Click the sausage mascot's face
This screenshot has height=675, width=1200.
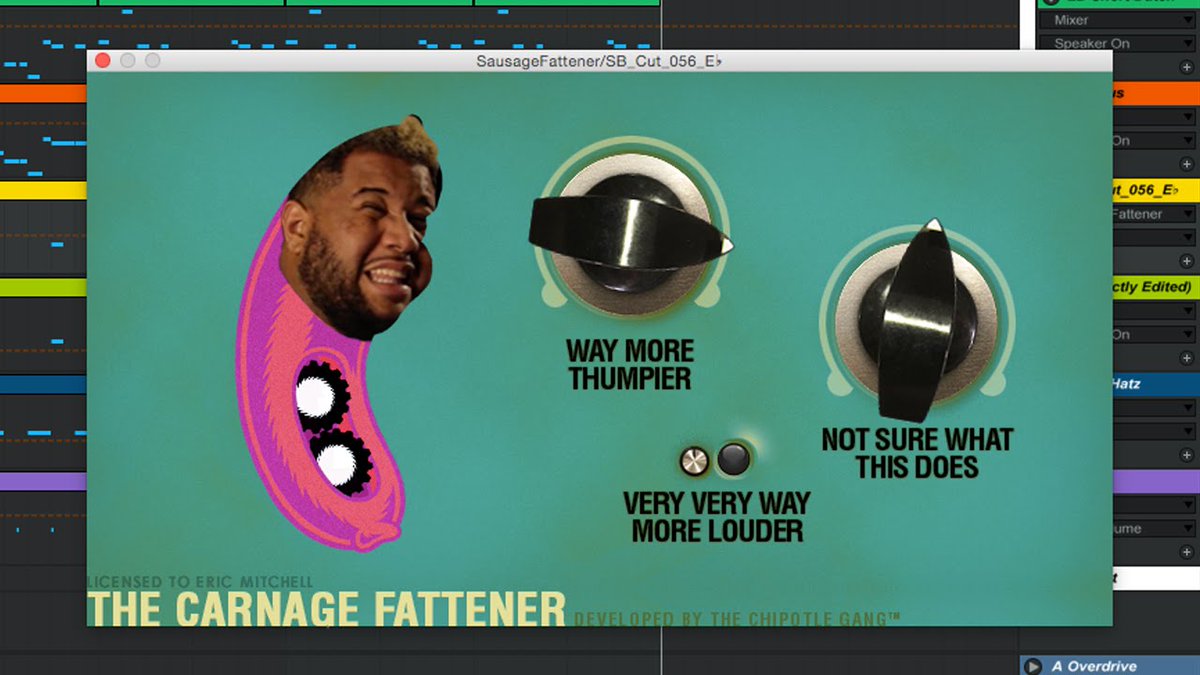[362, 230]
